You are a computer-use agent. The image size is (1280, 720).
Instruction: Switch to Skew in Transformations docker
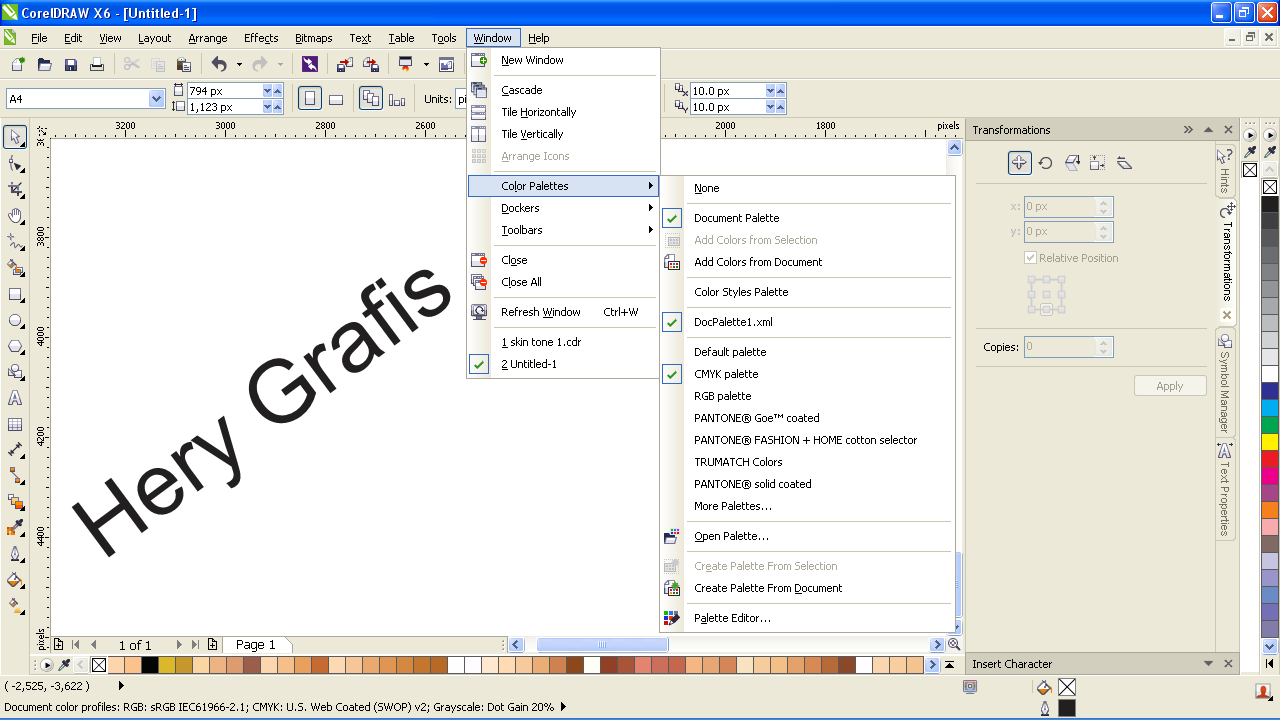(1124, 163)
